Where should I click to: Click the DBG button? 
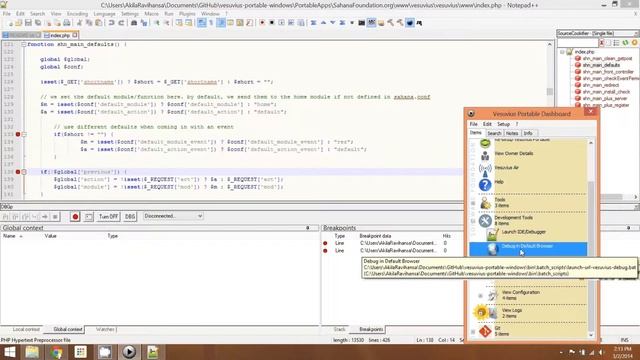coord(130,216)
